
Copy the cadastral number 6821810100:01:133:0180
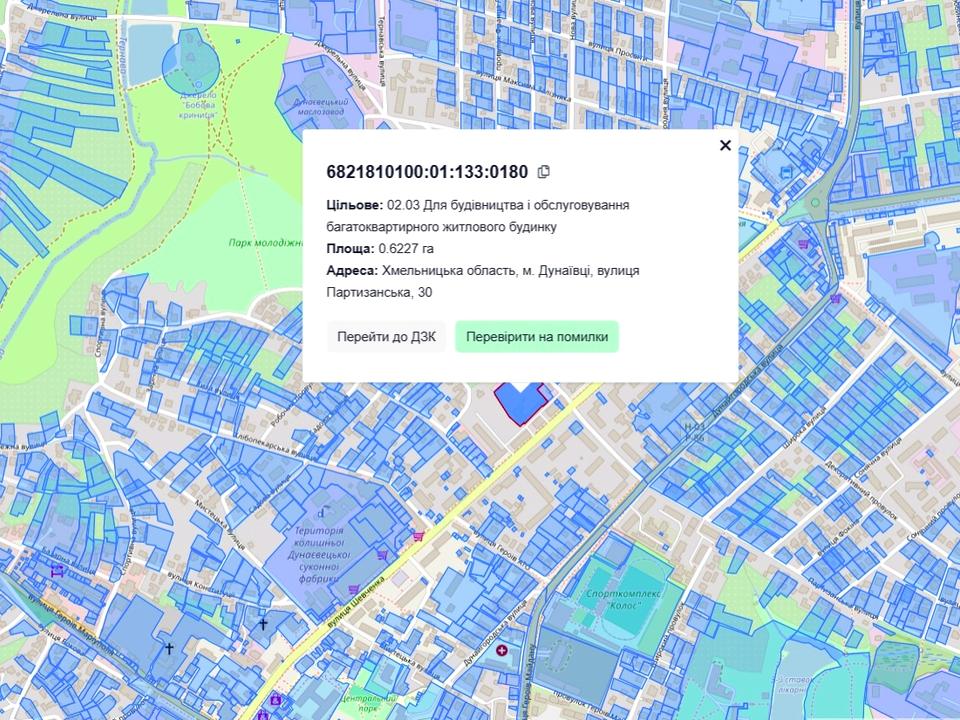click(x=544, y=172)
